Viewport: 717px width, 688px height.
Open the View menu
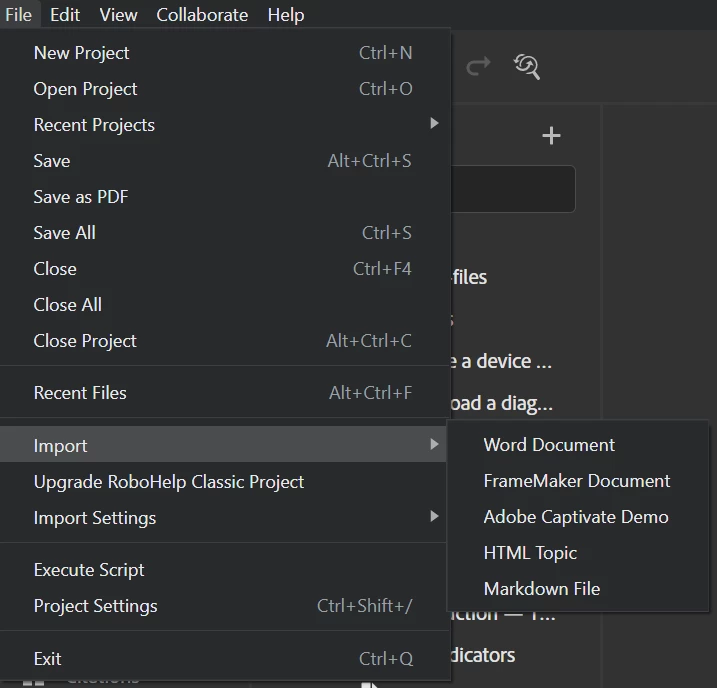(118, 15)
